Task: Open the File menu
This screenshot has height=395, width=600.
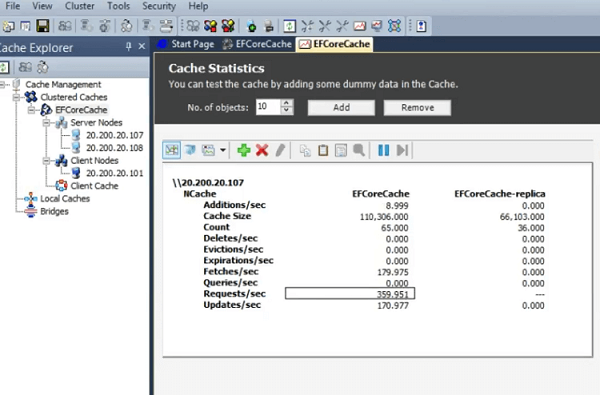Action: 13,6
